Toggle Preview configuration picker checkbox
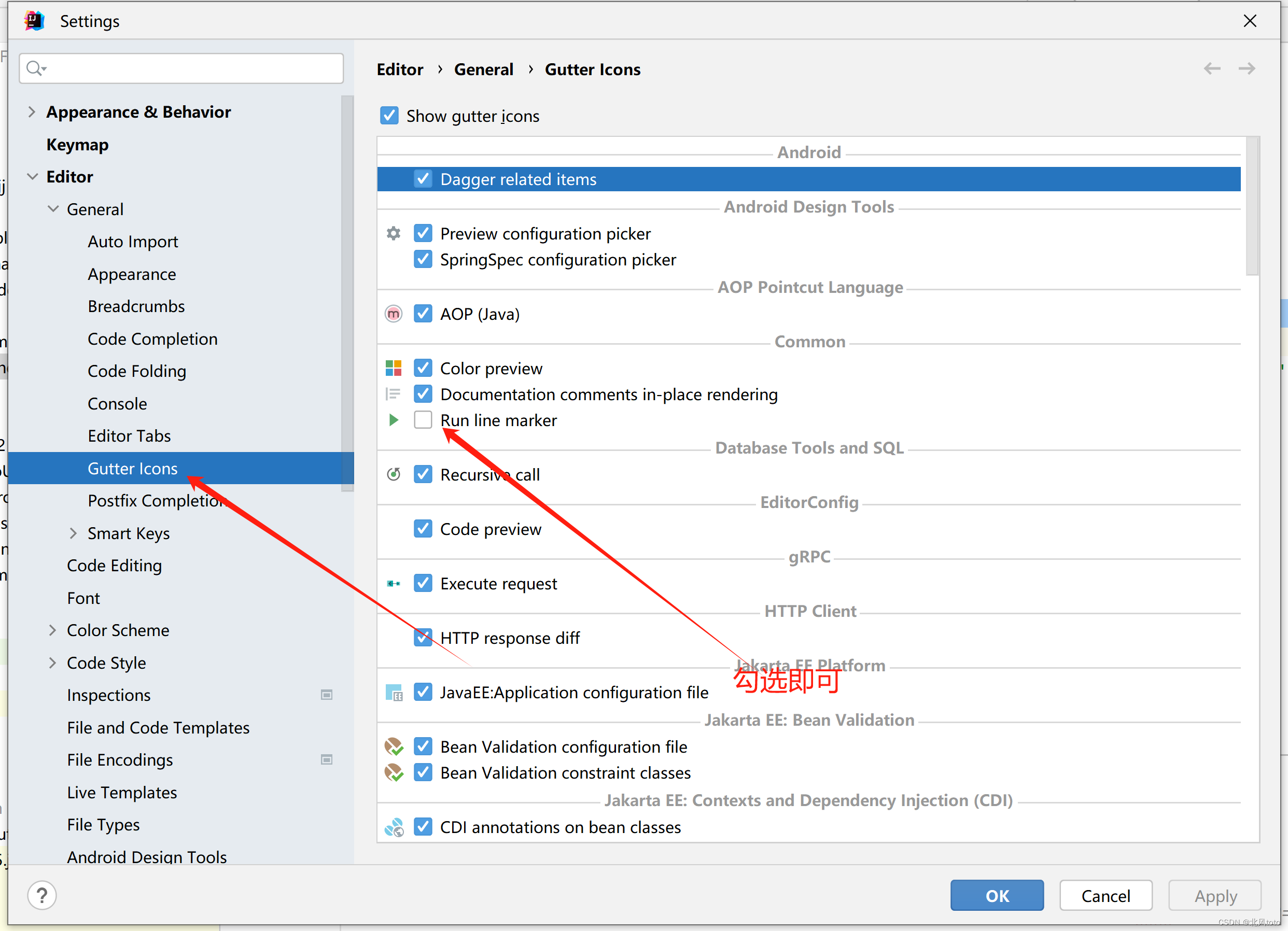Image resolution: width=1288 pixels, height=931 pixels. (423, 233)
